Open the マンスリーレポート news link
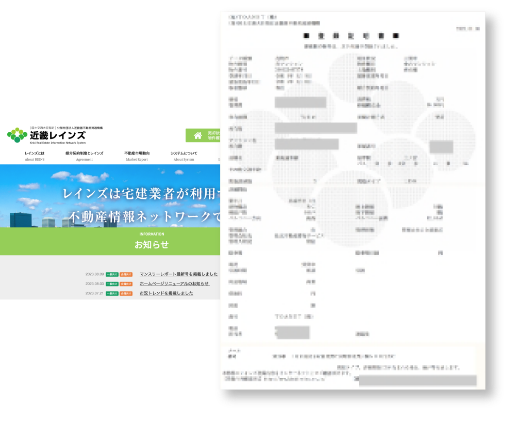511x426 pixels. tap(178, 274)
